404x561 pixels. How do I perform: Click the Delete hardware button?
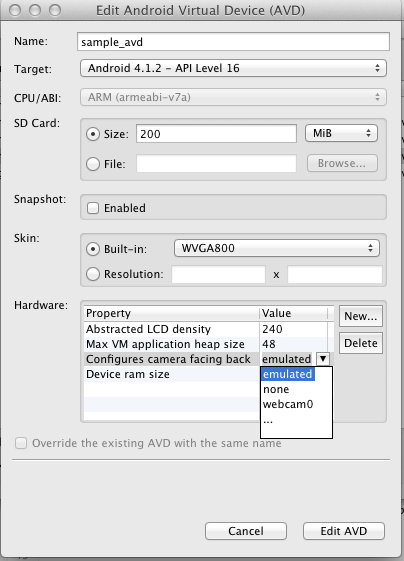361,343
